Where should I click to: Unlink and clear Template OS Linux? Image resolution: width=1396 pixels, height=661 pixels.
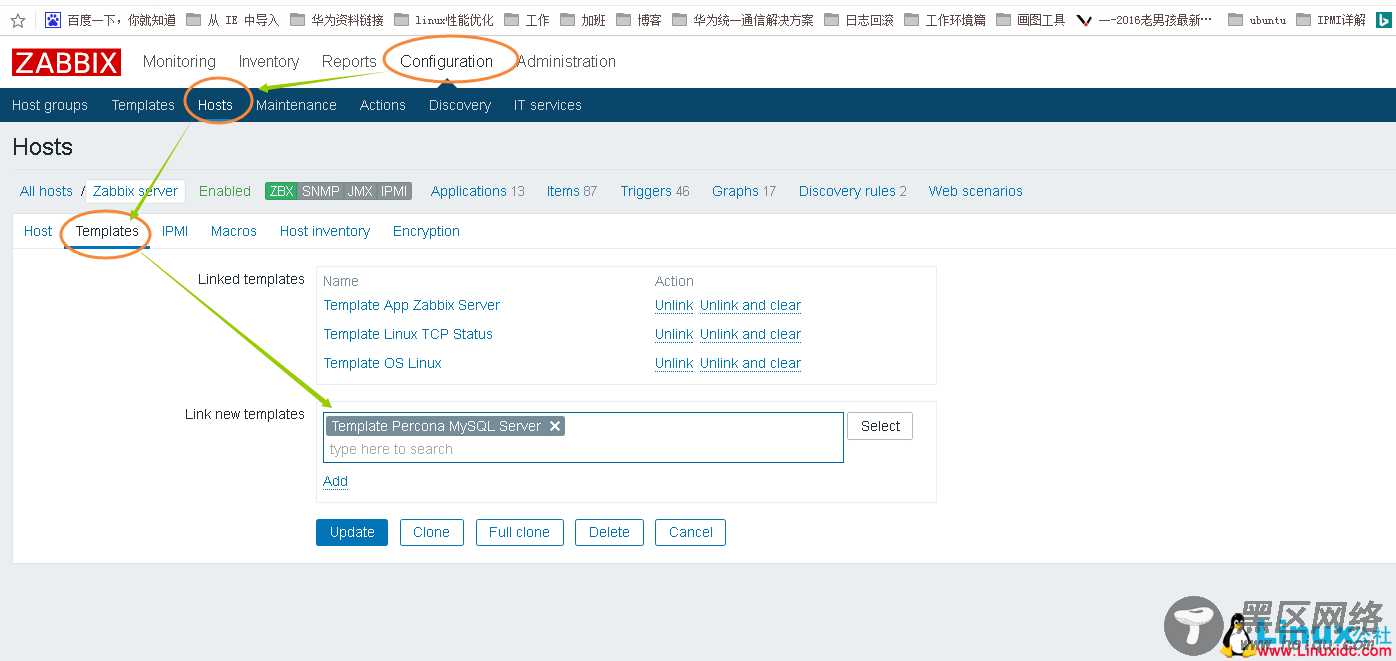750,363
